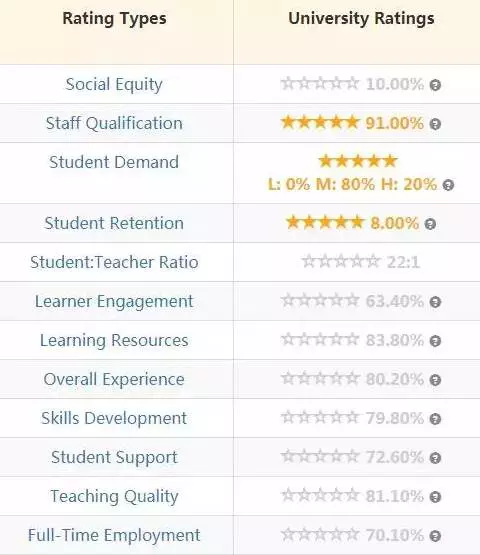Image resolution: width=480 pixels, height=555 pixels.
Task: Click the Teaching Quality row label
Action: point(114,497)
